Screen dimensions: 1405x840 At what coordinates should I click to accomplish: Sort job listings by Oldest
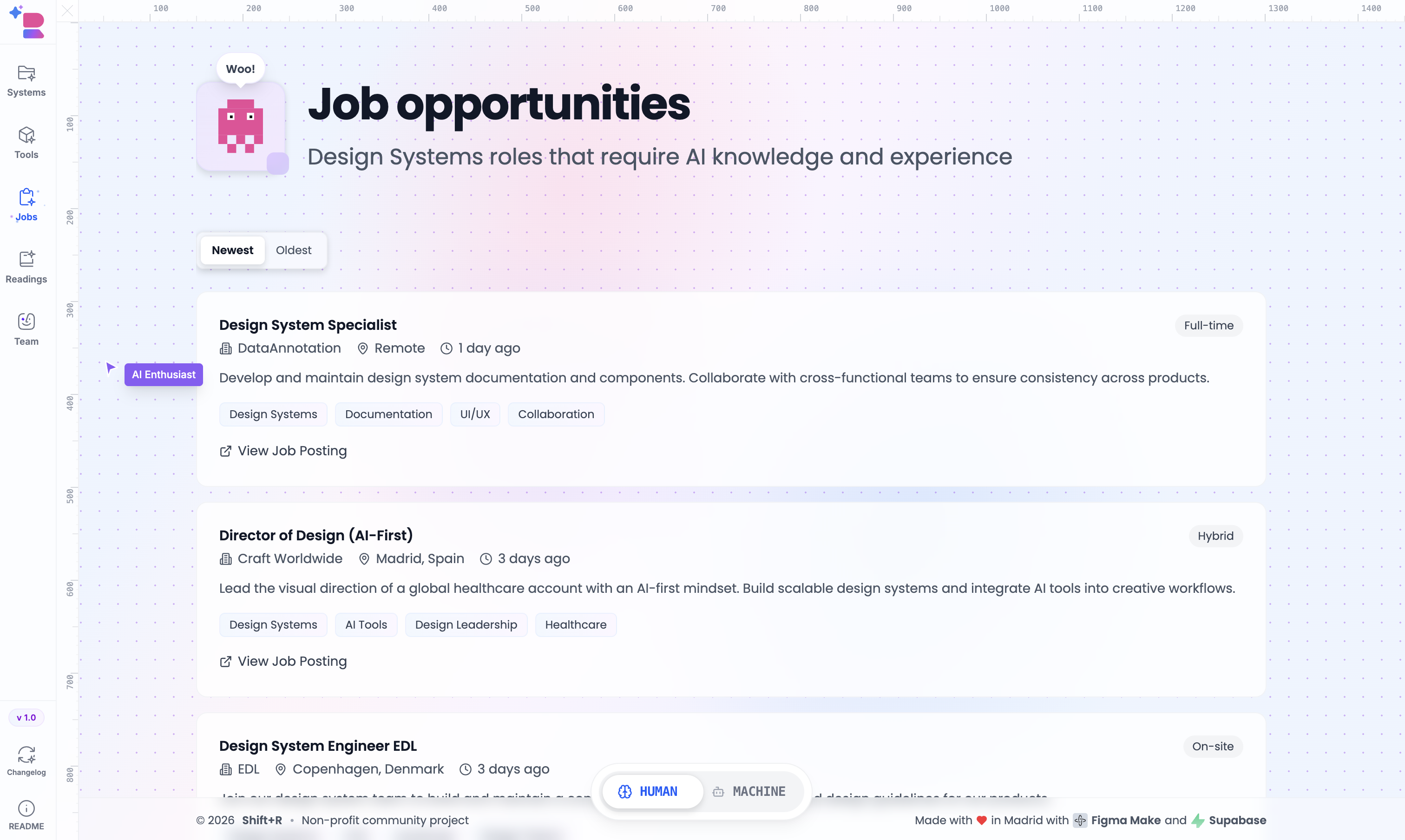293,249
